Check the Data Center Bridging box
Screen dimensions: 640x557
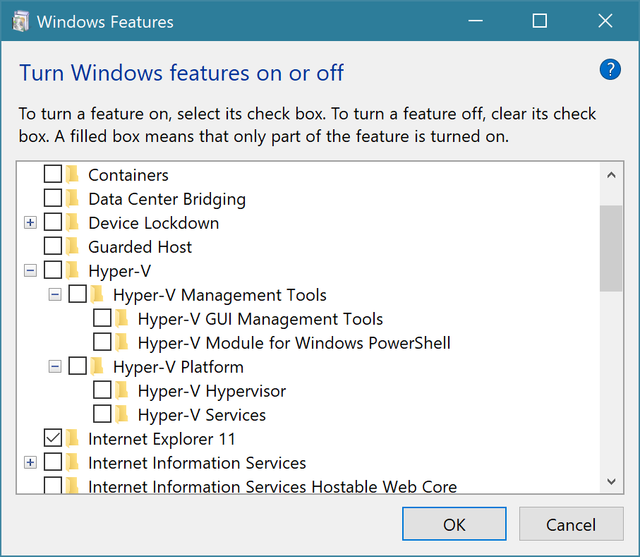click(53, 198)
